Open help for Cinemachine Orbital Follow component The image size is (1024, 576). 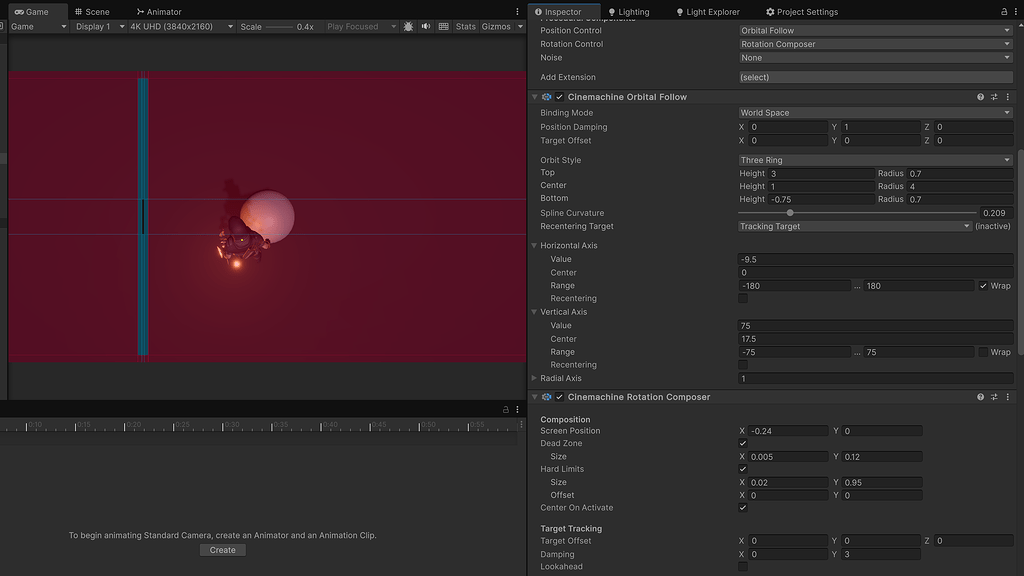tap(980, 96)
